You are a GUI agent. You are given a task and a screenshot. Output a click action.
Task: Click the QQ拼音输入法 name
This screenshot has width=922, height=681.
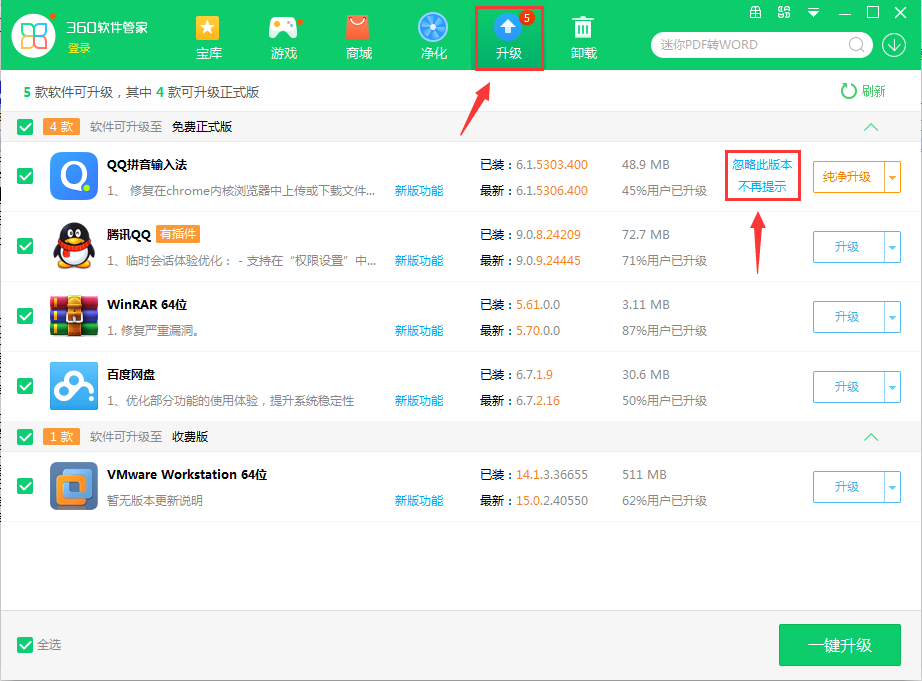pos(147,165)
